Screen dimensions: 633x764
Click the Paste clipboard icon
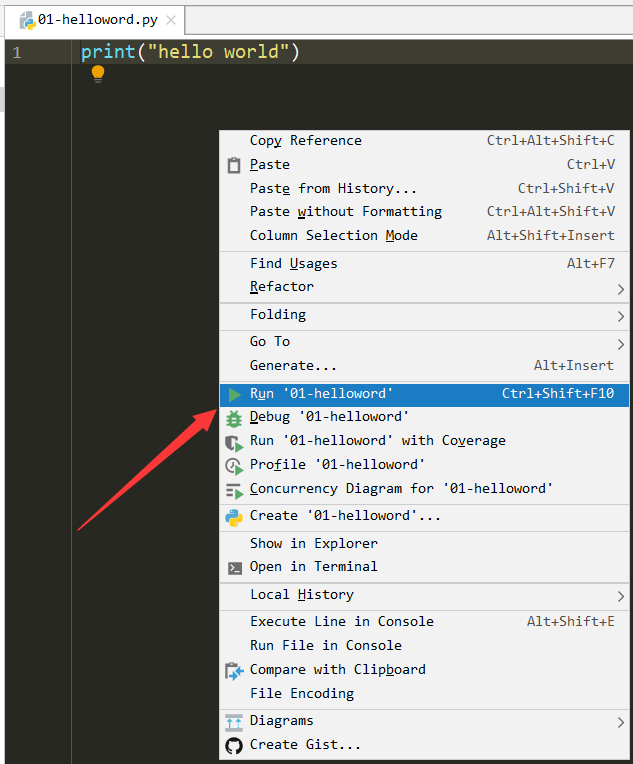(x=234, y=165)
